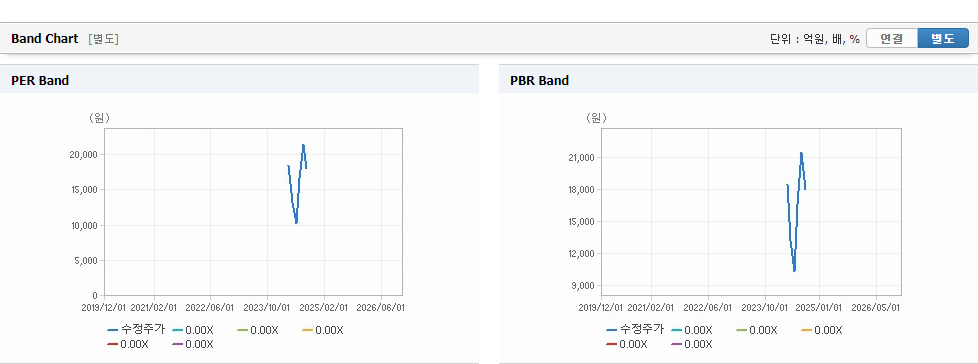Toggle 수정주가 legend in PER Band

(x=136, y=330)
